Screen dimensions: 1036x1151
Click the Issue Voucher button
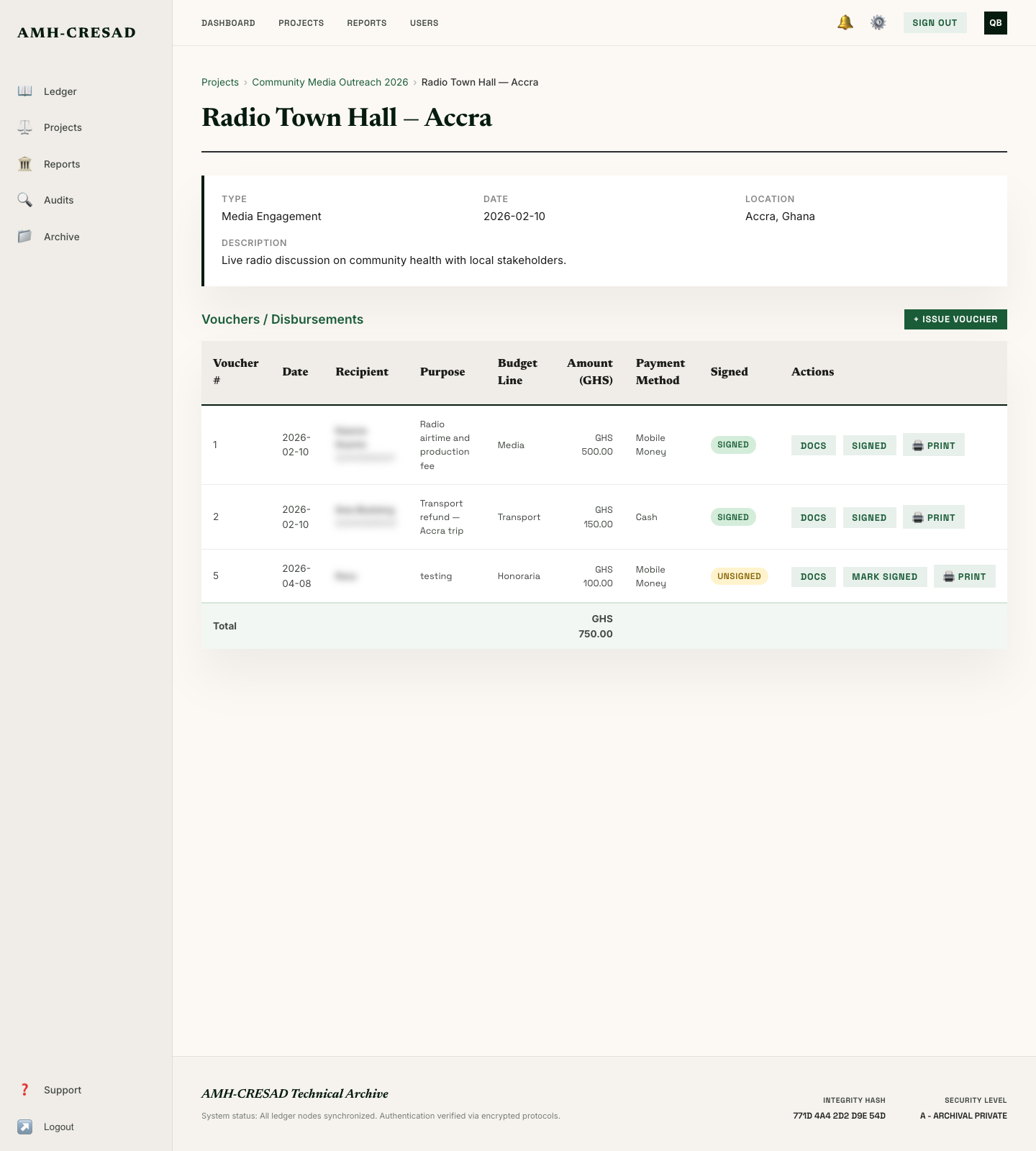955,319
